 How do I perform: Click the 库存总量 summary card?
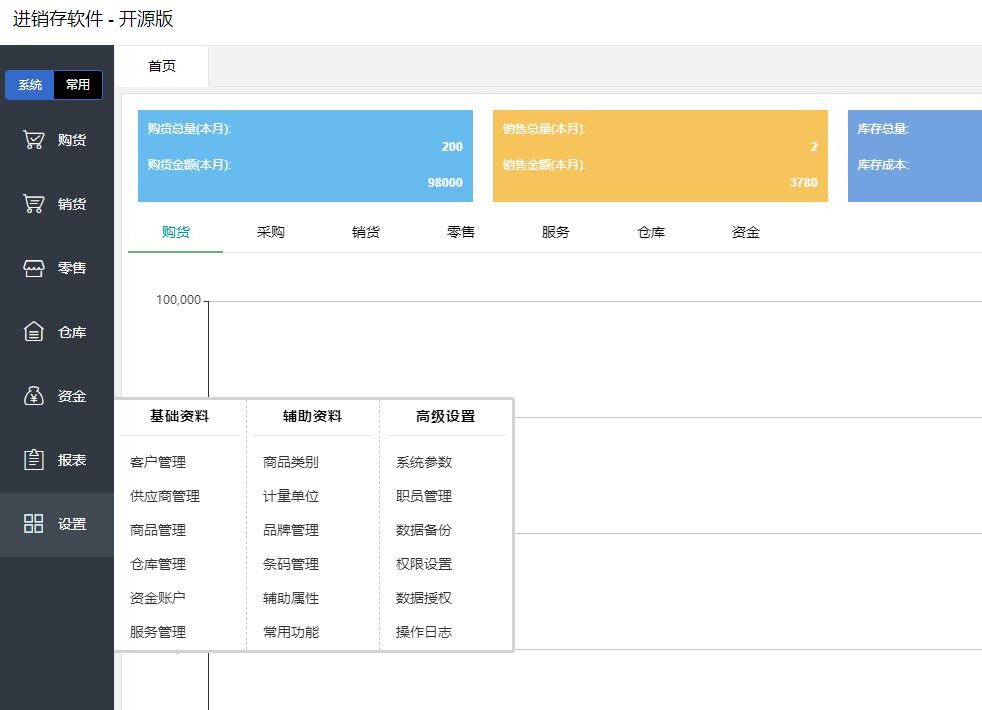[x=915, y=156]
